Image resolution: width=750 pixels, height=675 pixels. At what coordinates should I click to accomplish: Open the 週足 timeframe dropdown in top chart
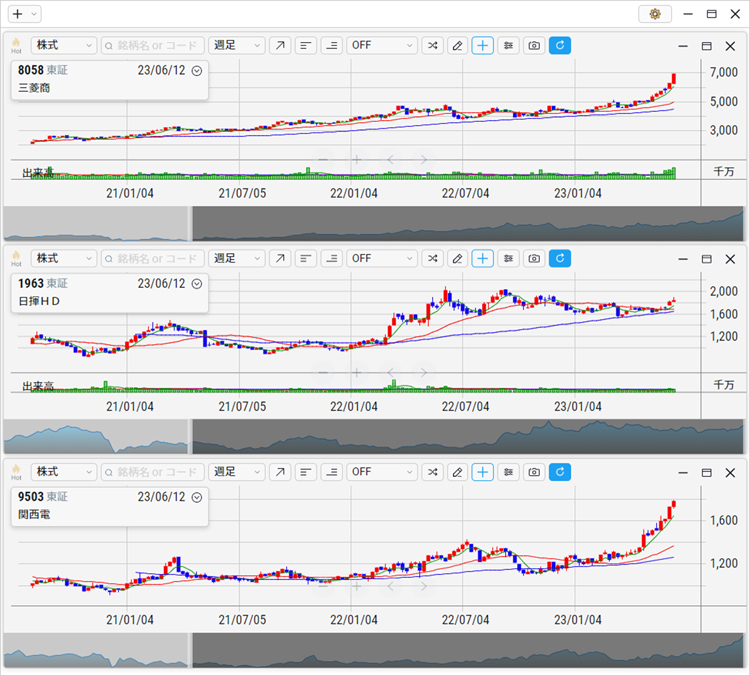click(237, 45)
